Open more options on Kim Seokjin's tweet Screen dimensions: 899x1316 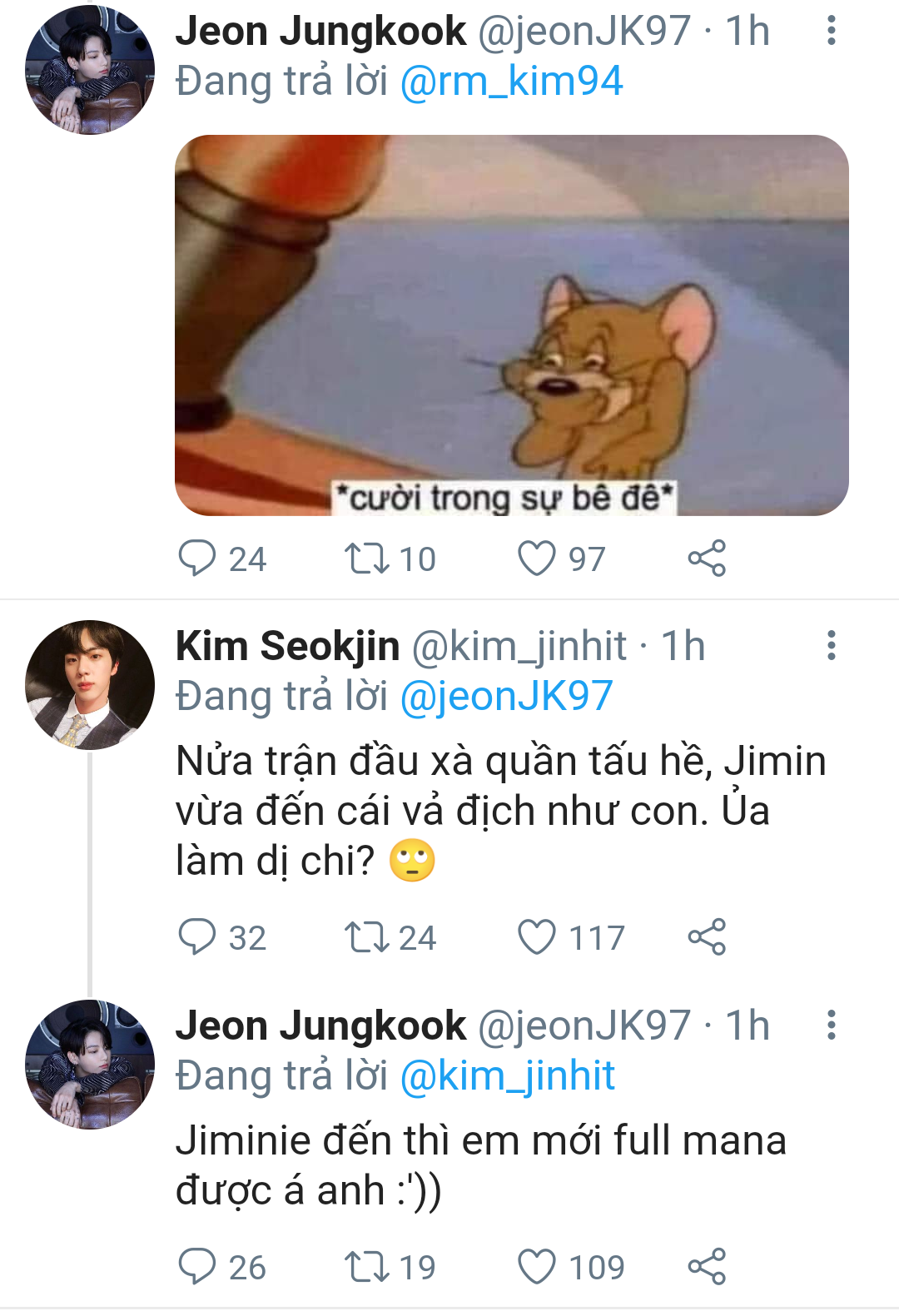[x=831, y=646]
